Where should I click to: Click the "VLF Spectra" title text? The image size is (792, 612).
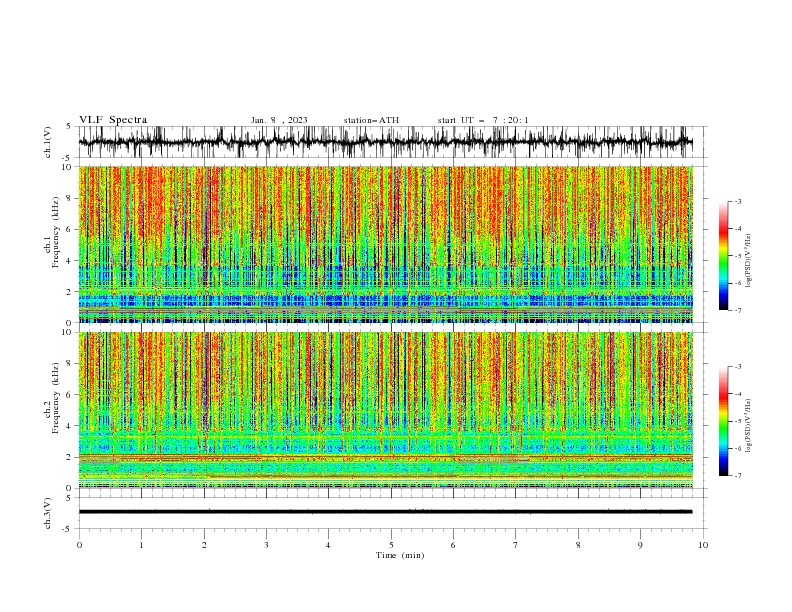113,120
